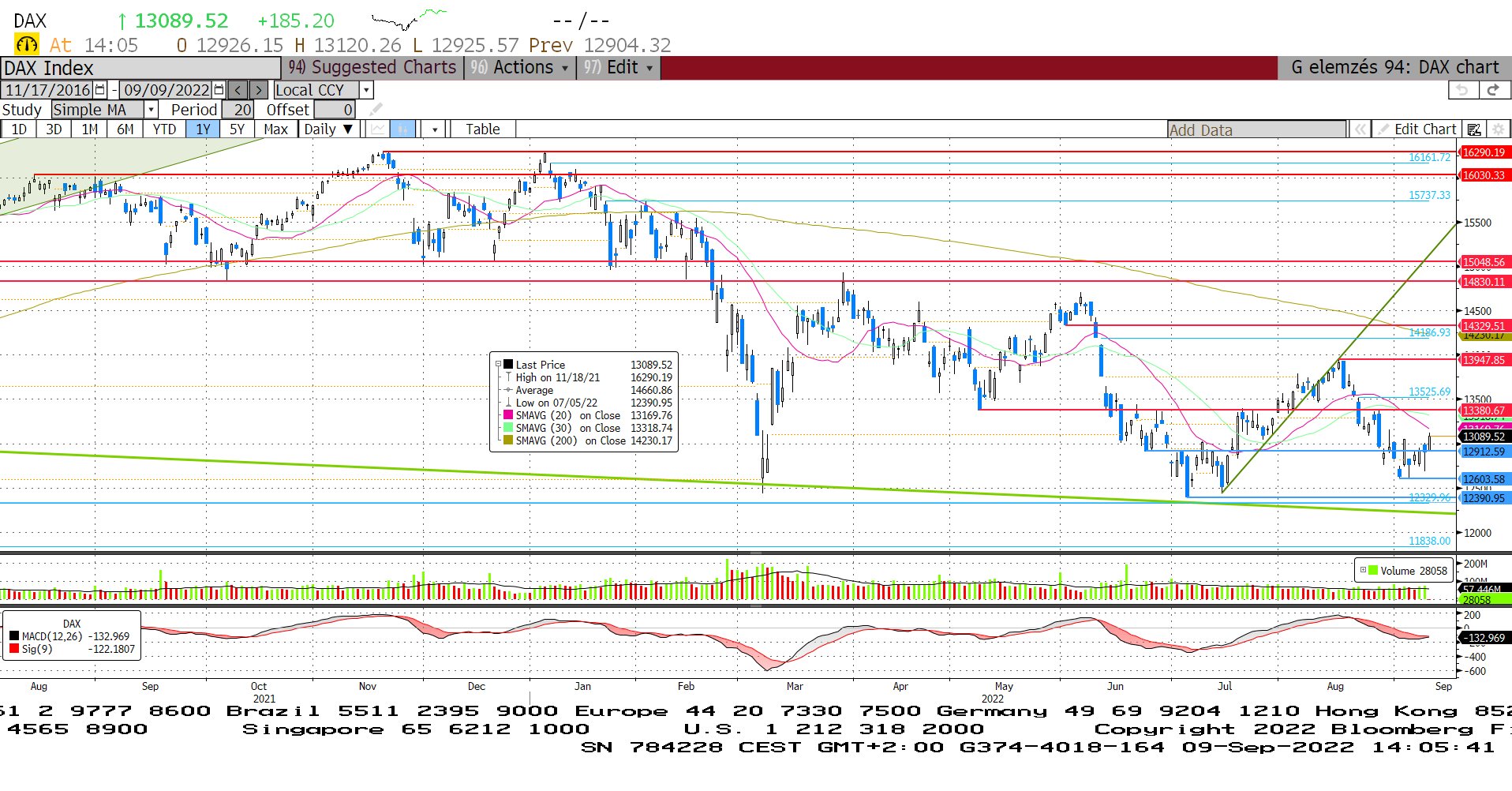Open the Local CCY currency dropdown

366,90
